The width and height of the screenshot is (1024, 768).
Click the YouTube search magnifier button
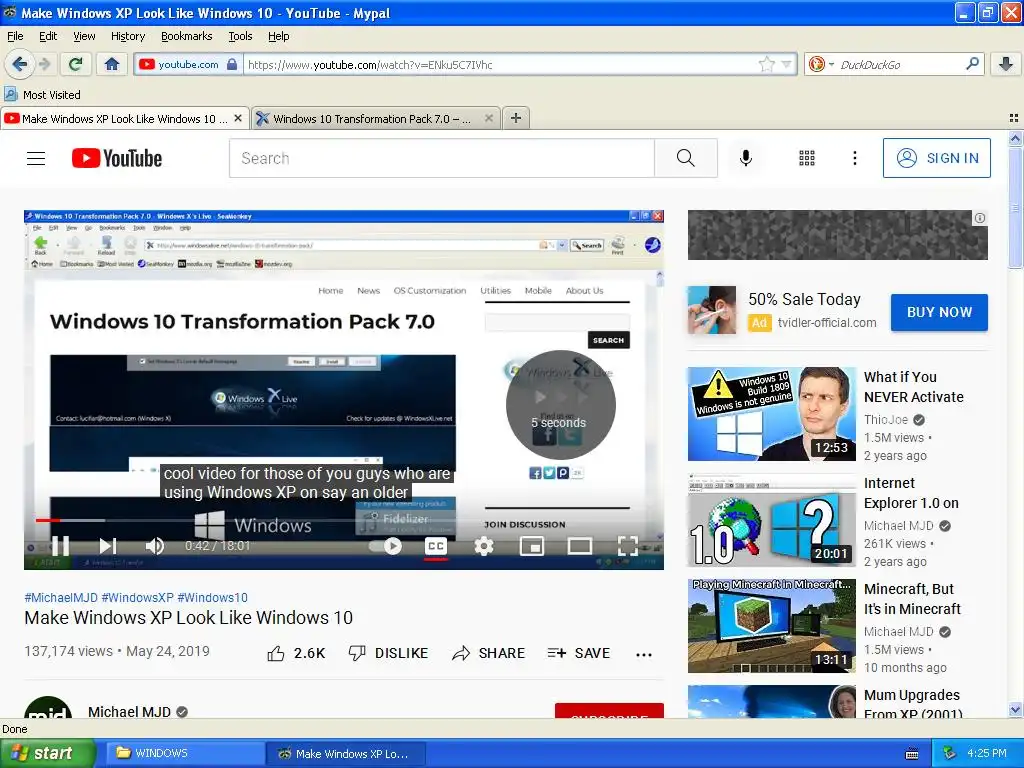[686, 158]
